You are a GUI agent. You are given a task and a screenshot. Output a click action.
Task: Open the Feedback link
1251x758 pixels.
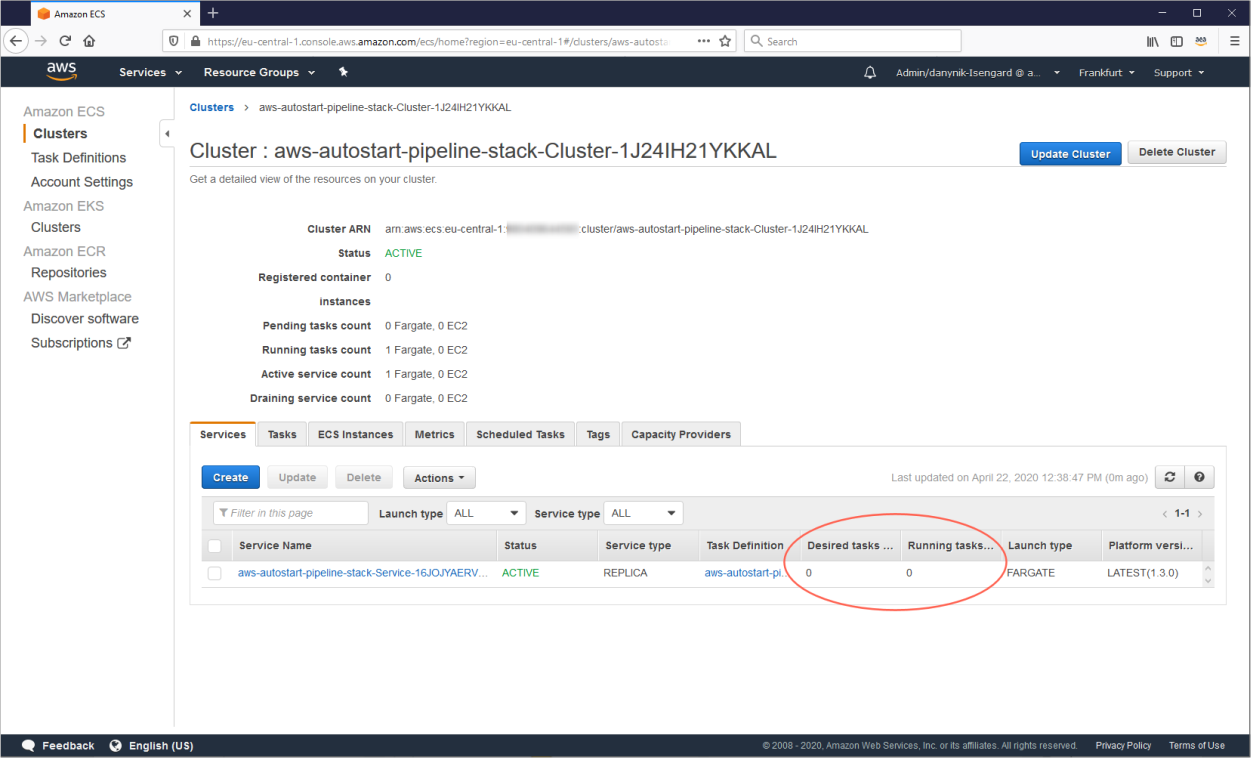click(58, 745)
